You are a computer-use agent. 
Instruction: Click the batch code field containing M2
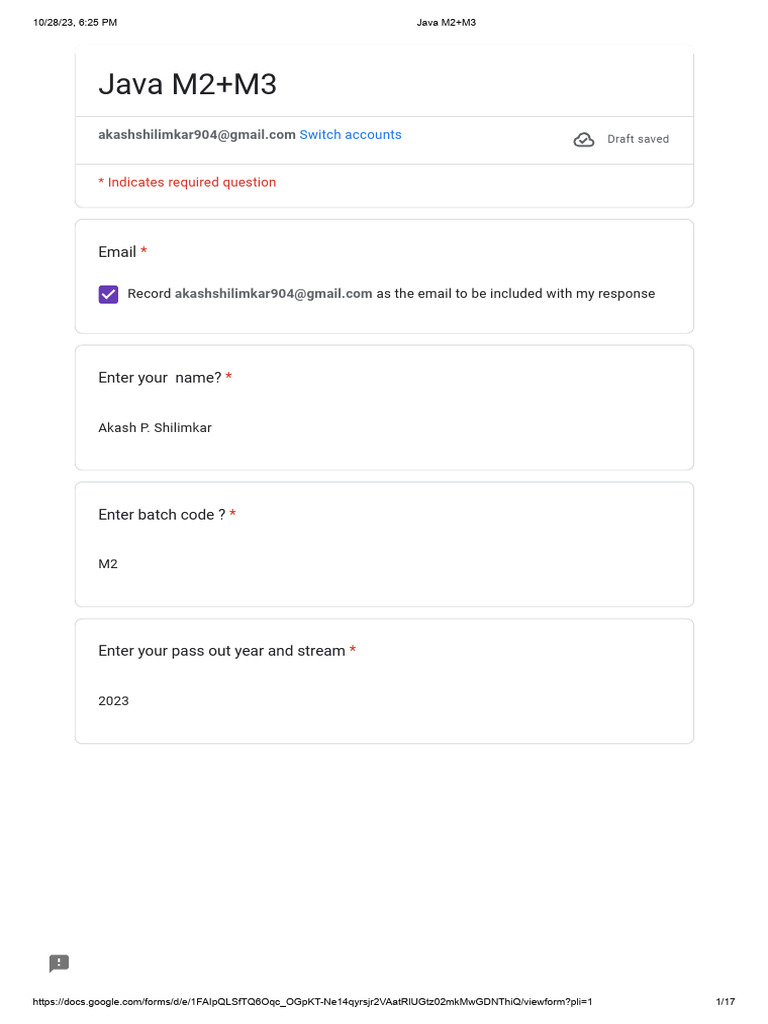tap(108, 564)
